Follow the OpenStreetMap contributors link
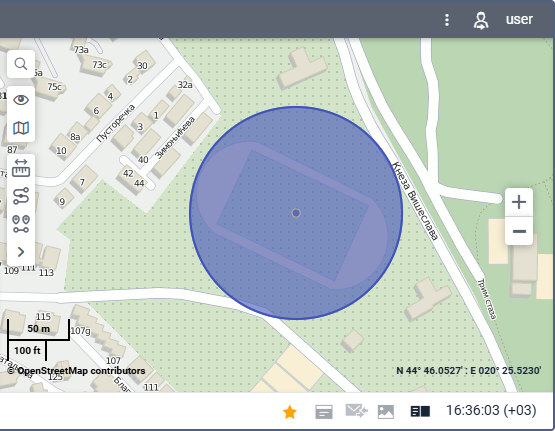555x431 pixels. point(76,371)
